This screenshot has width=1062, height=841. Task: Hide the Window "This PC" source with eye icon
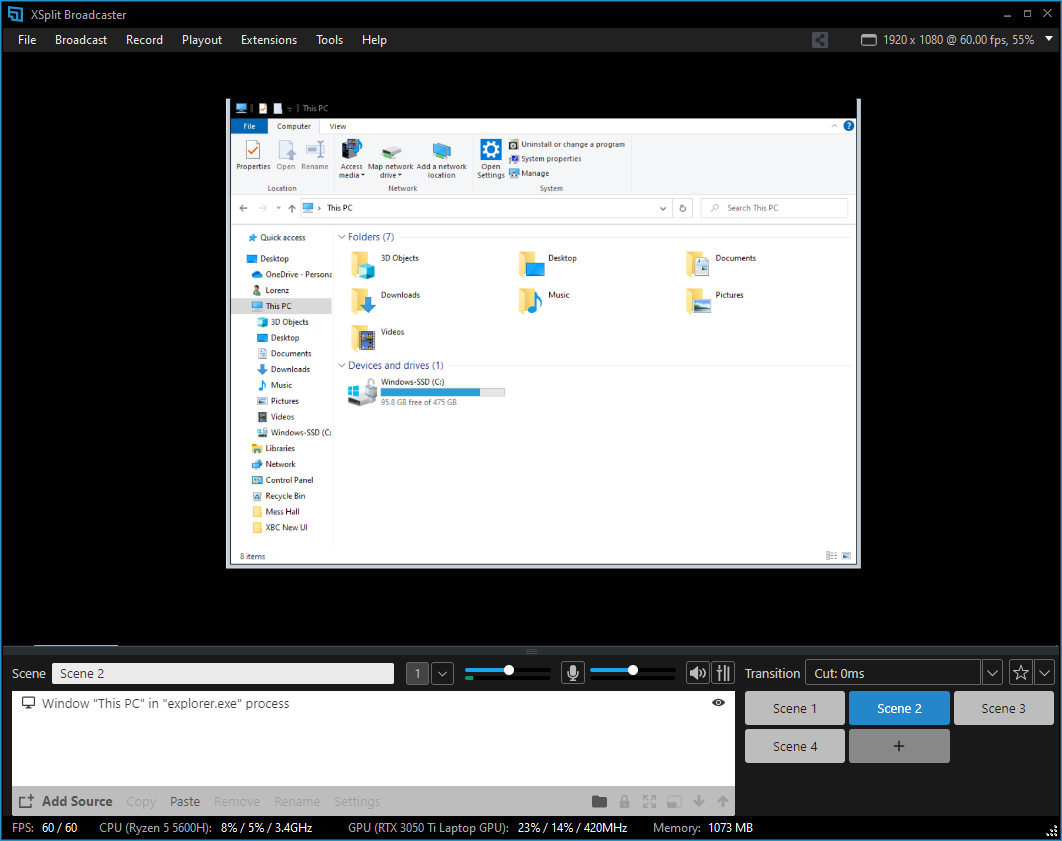719,703
